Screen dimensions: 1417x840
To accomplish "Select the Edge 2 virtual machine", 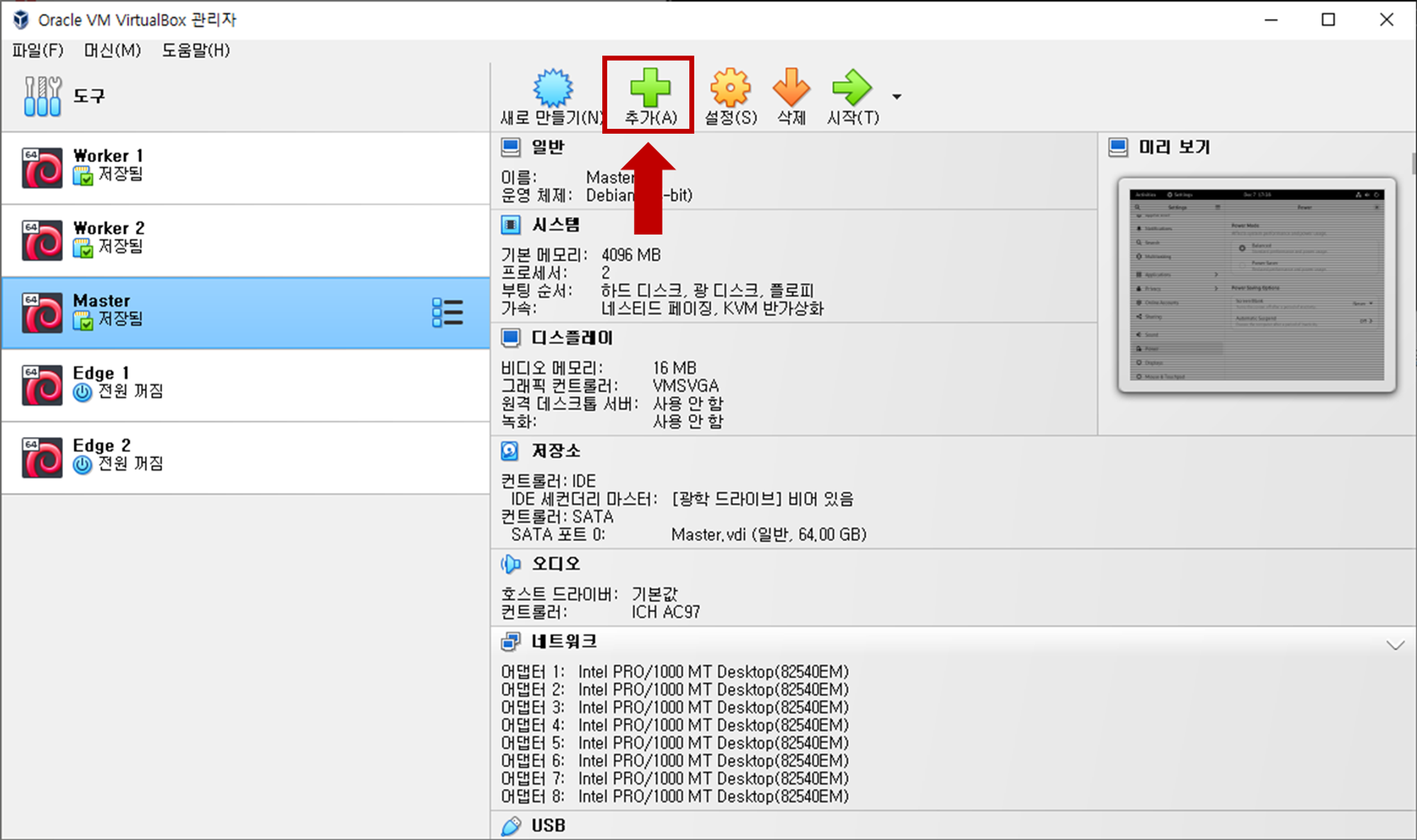I will click(245, 458).
